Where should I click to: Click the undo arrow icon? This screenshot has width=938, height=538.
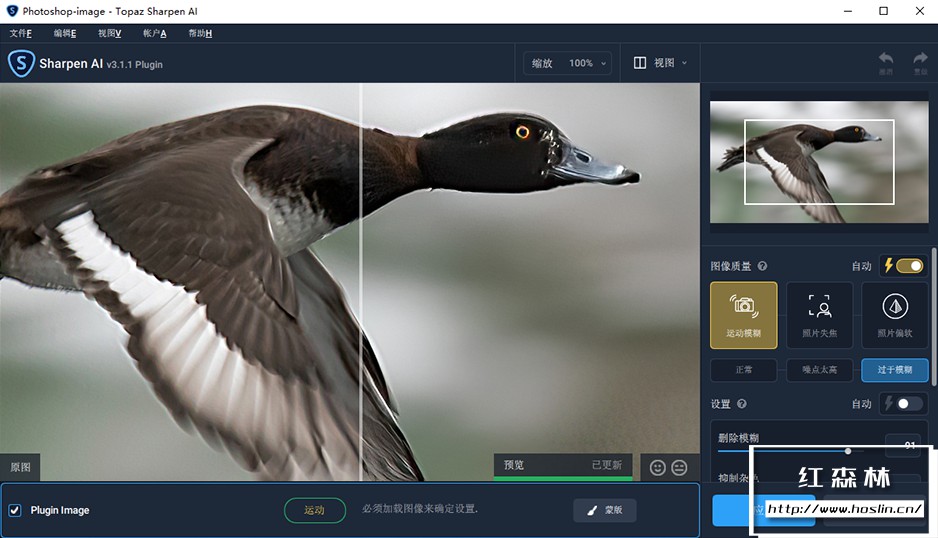pyautogui.click(x=886, y=59)
